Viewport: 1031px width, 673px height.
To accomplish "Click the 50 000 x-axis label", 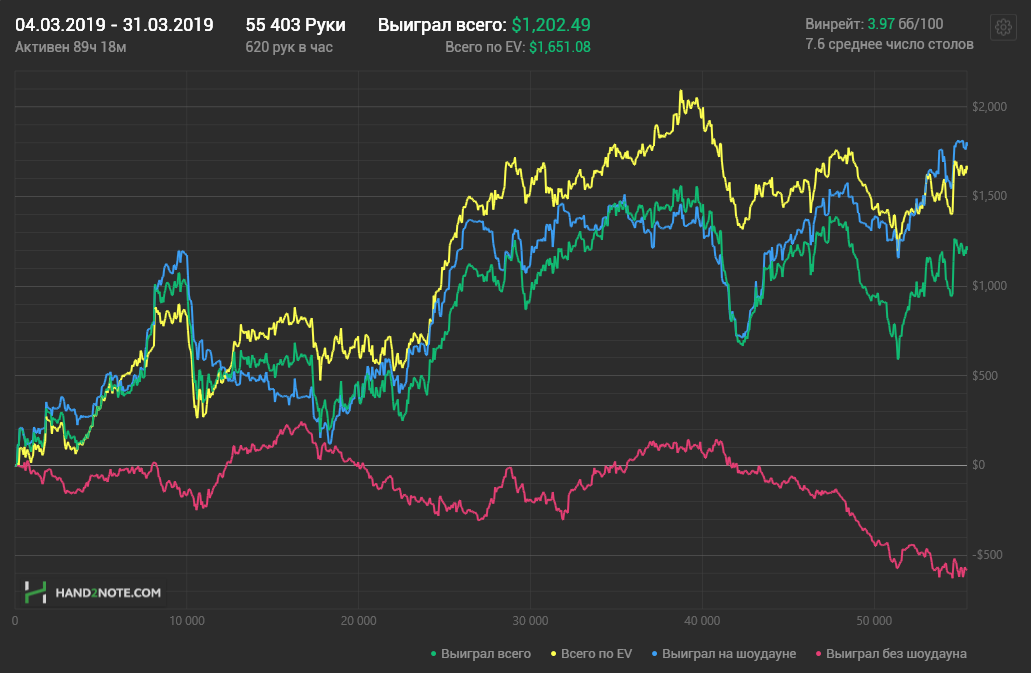I will pos(874,621).
